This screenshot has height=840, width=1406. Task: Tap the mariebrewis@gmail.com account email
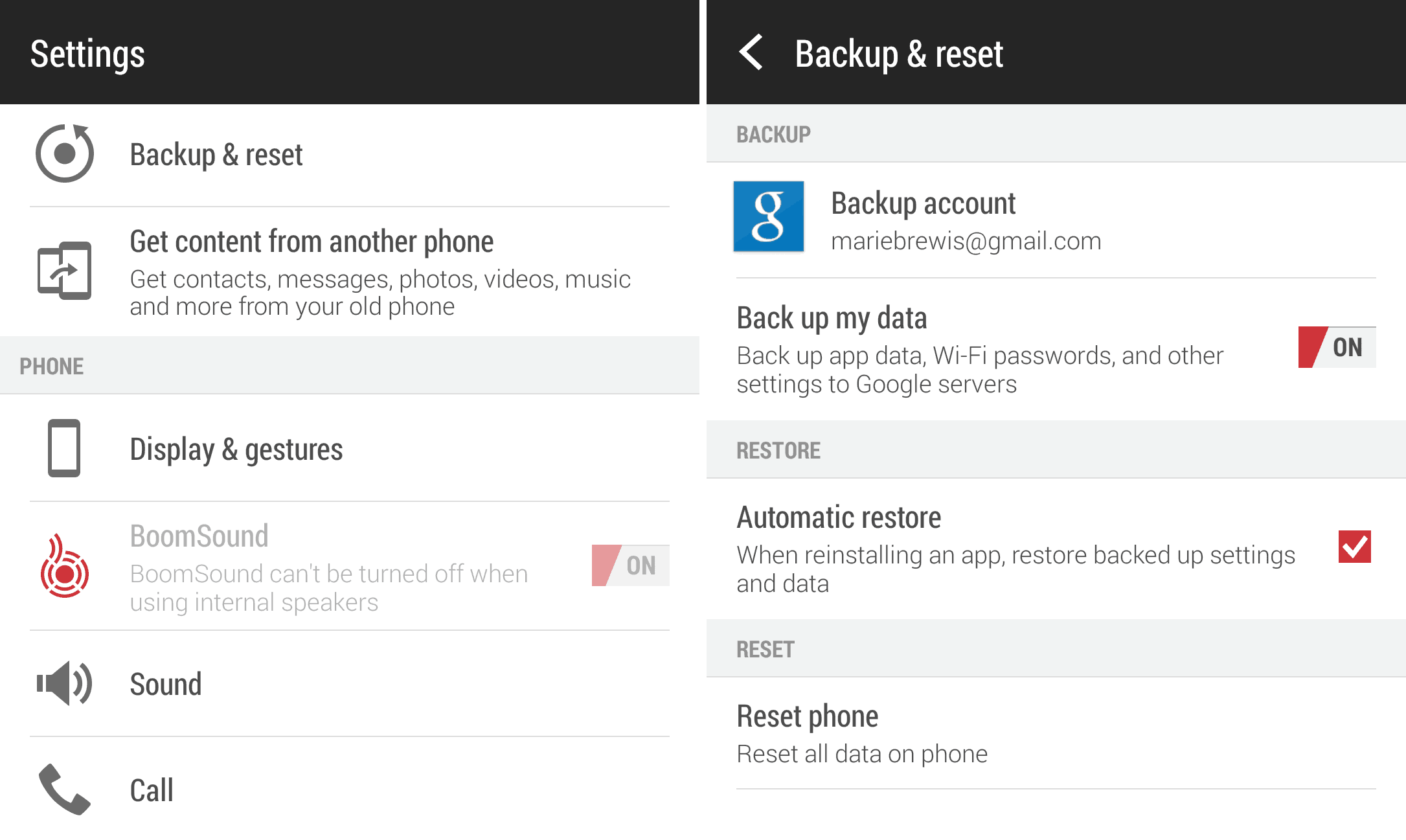(x=966, y=242)
